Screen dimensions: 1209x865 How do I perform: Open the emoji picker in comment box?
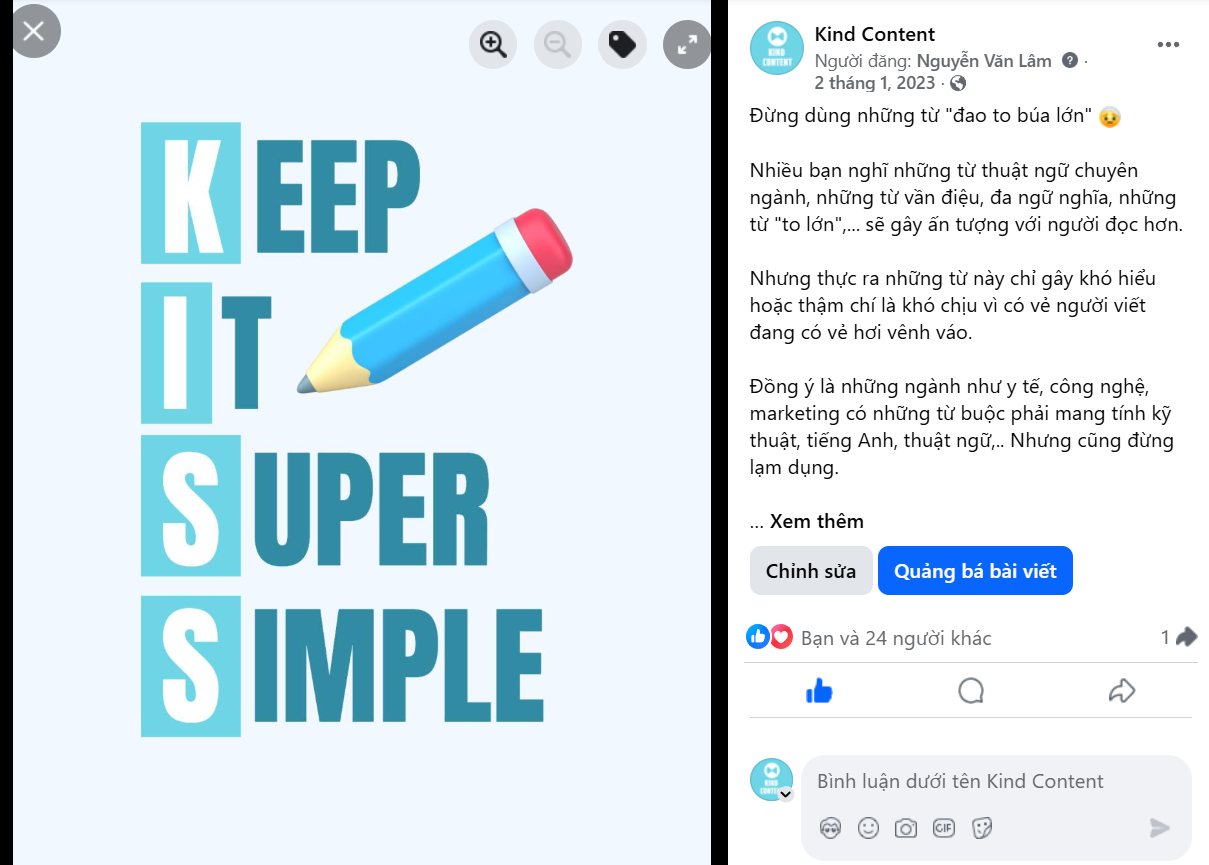pyautogui.click(x=868, y=828)
